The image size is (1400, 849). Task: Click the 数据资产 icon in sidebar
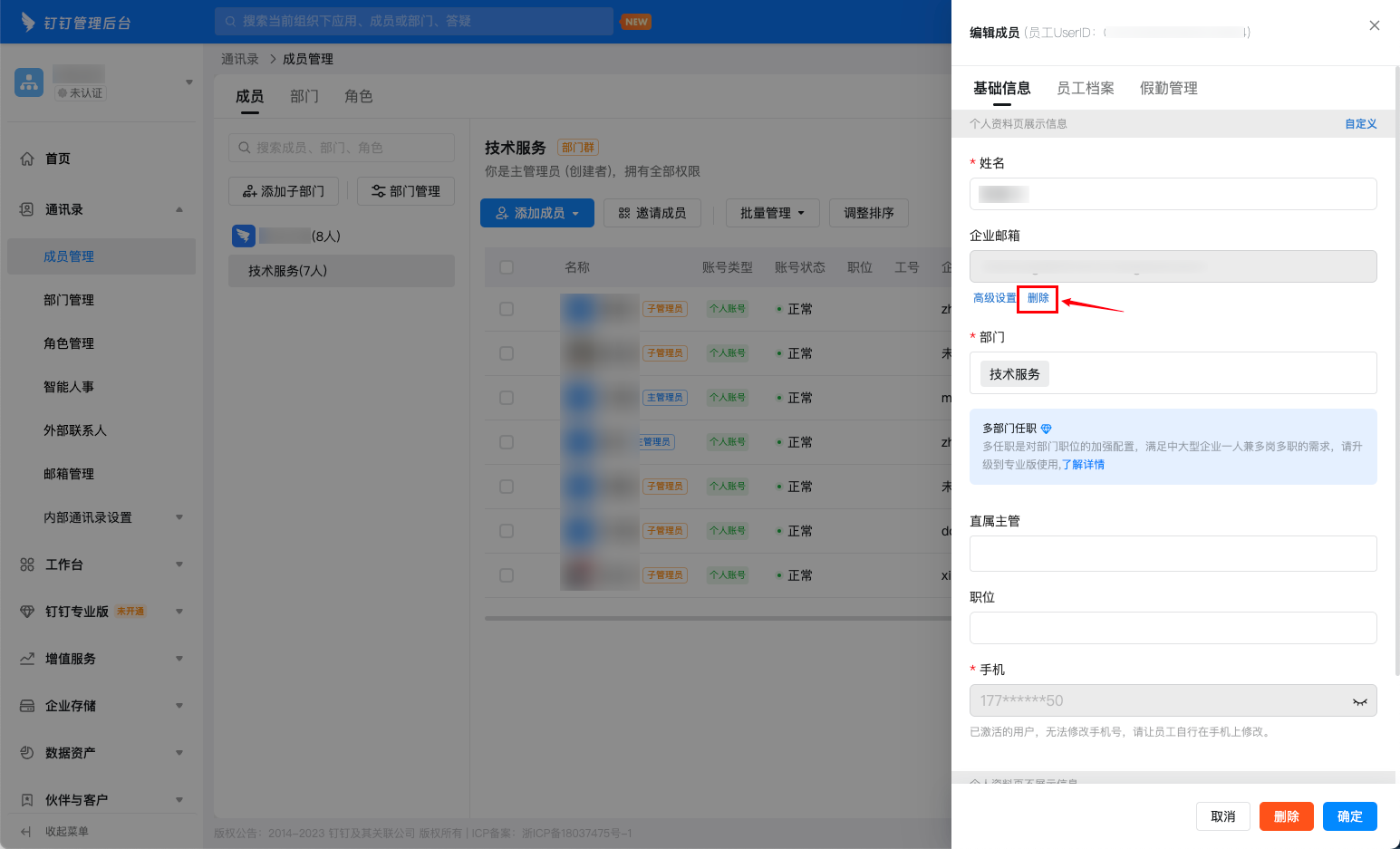click(27, 753)
